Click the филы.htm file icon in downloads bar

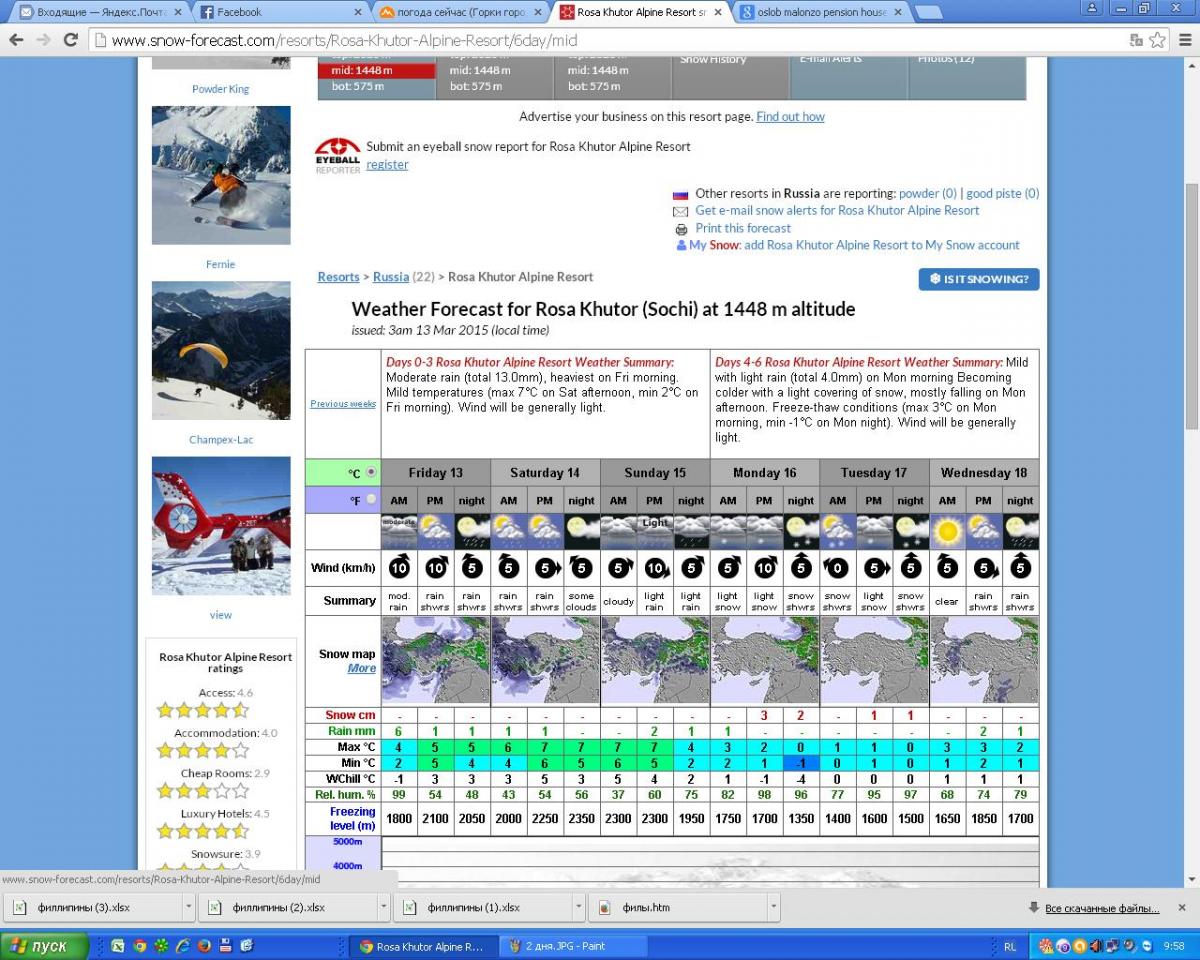pos(604,907)
